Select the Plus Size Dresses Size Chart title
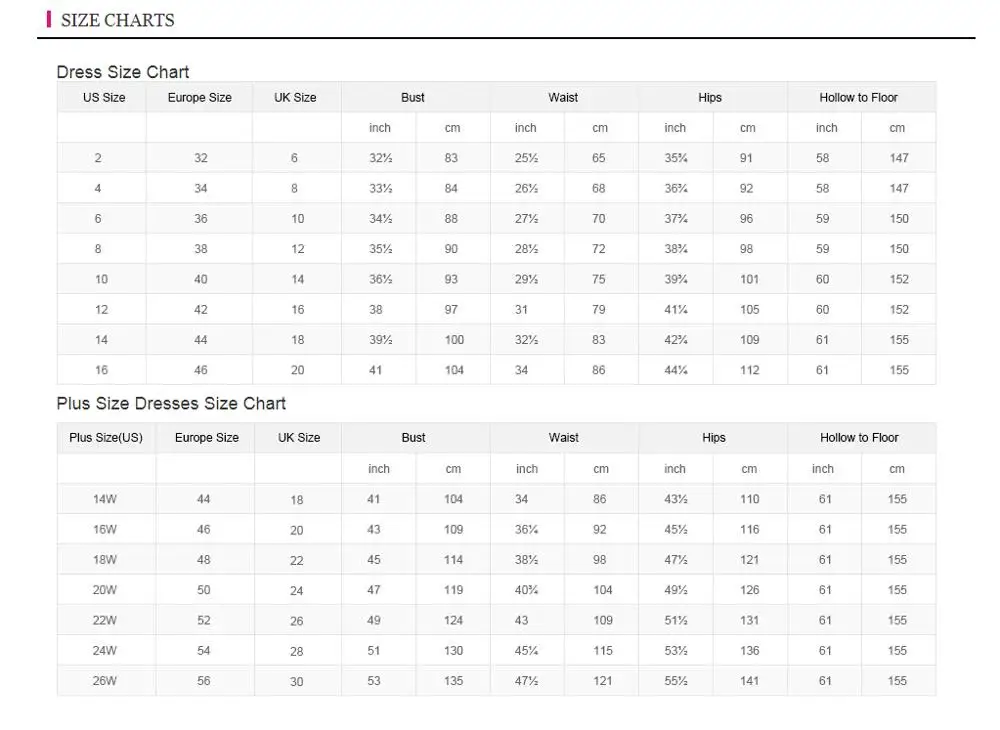Screen dimensions: 1000x730 171,404
